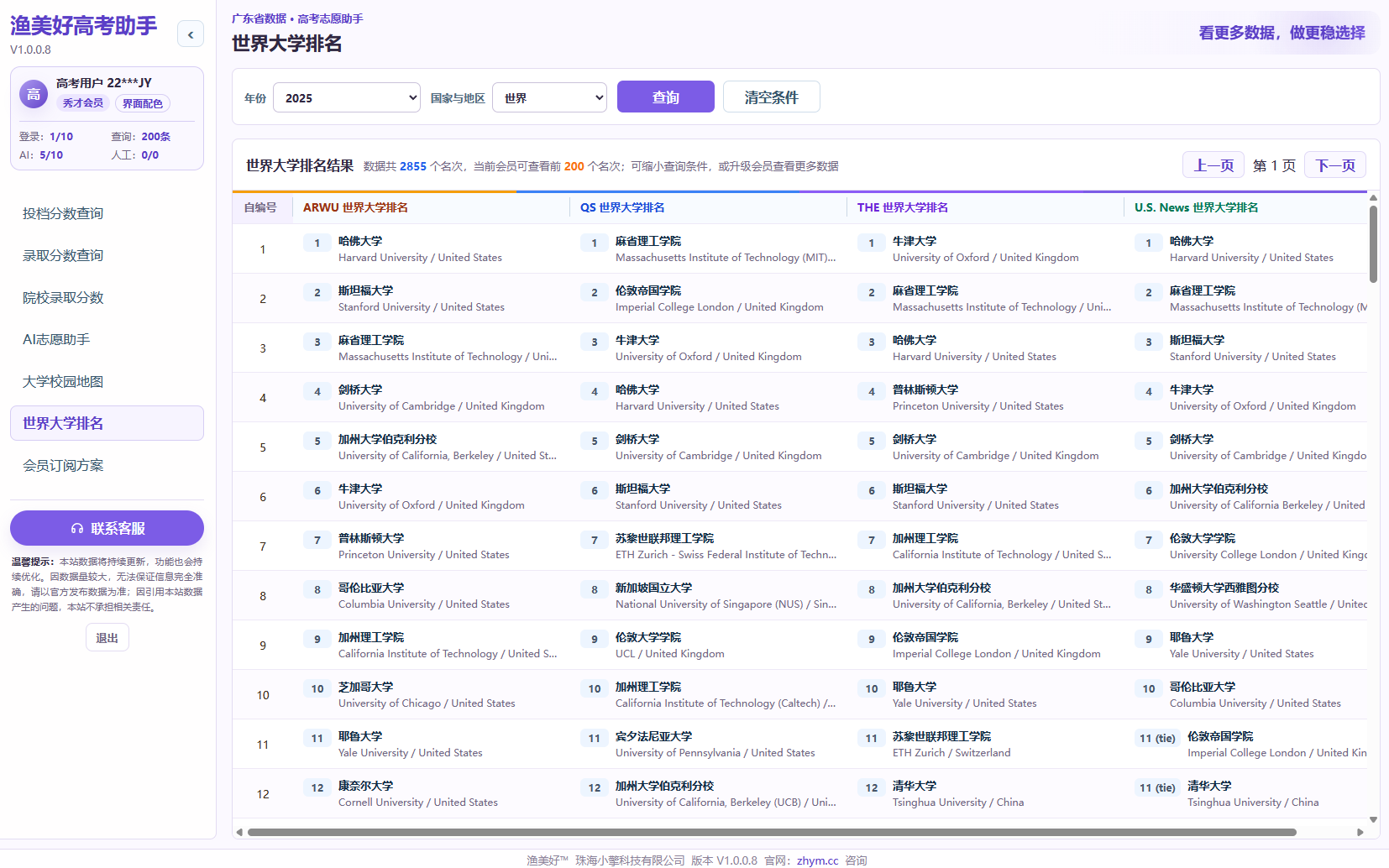
Task: Click the round user avatar icon
Action: [x=34, y=94]
